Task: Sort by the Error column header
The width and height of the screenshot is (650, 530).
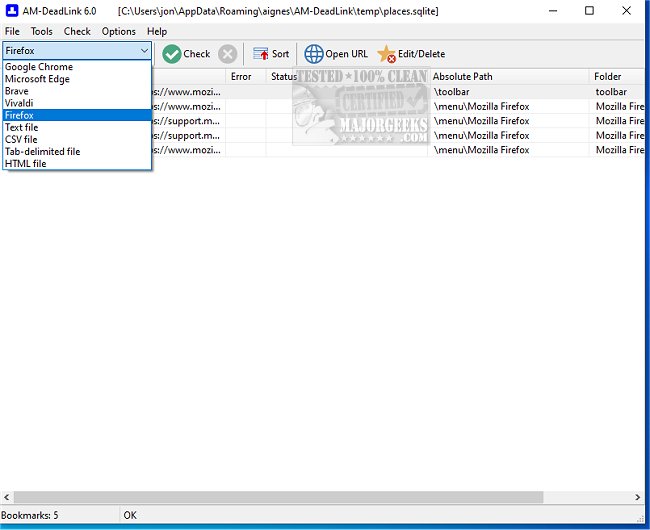Action: tap(245, 77)
